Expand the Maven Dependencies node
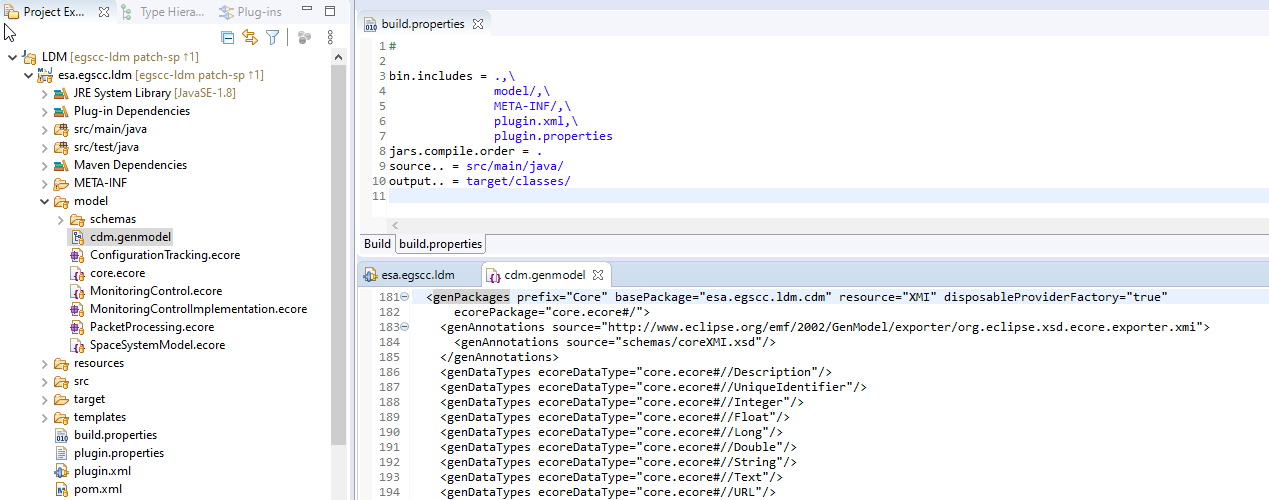This screenshot has height=500, width=1269. click(45, 165)
